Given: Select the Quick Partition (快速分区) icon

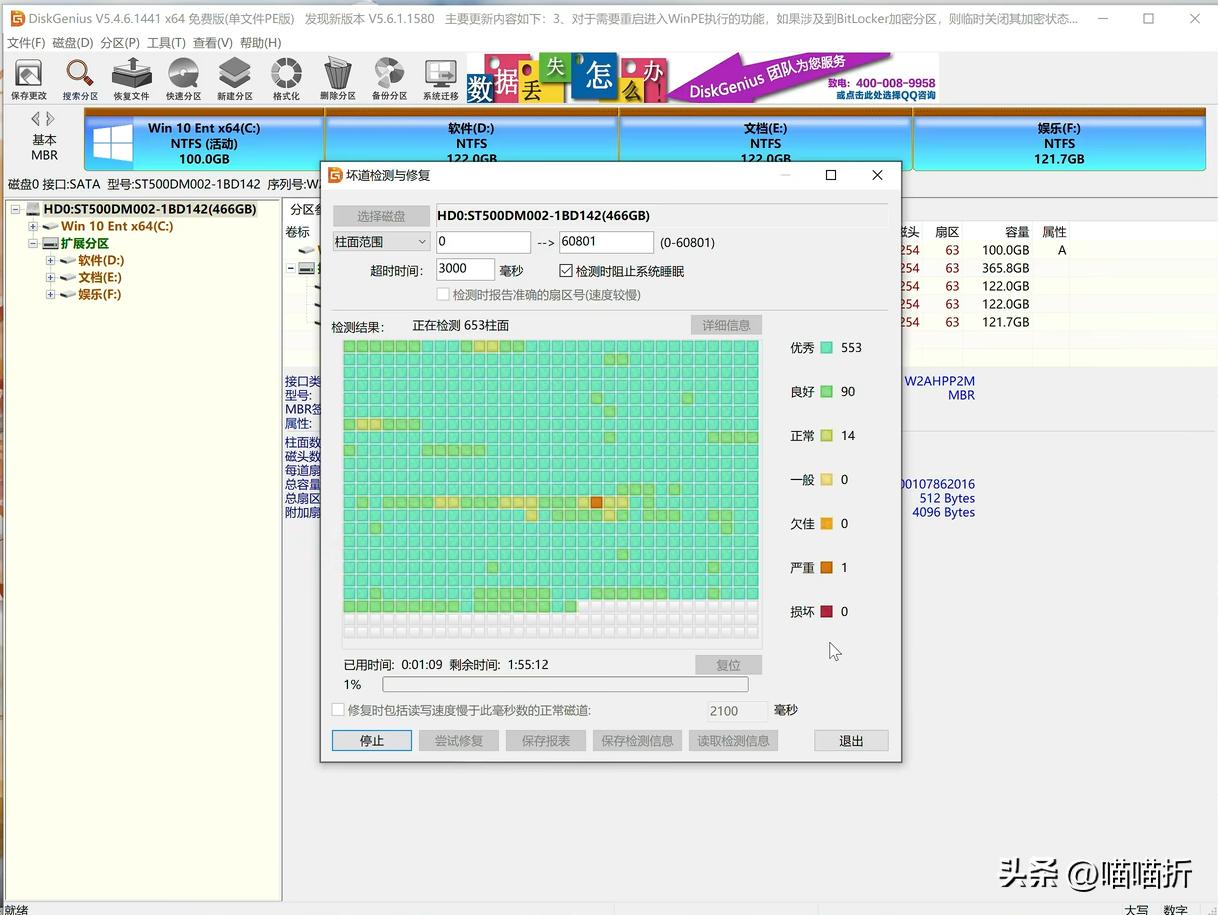Looking at the screenshot, I should pos(183,78).
